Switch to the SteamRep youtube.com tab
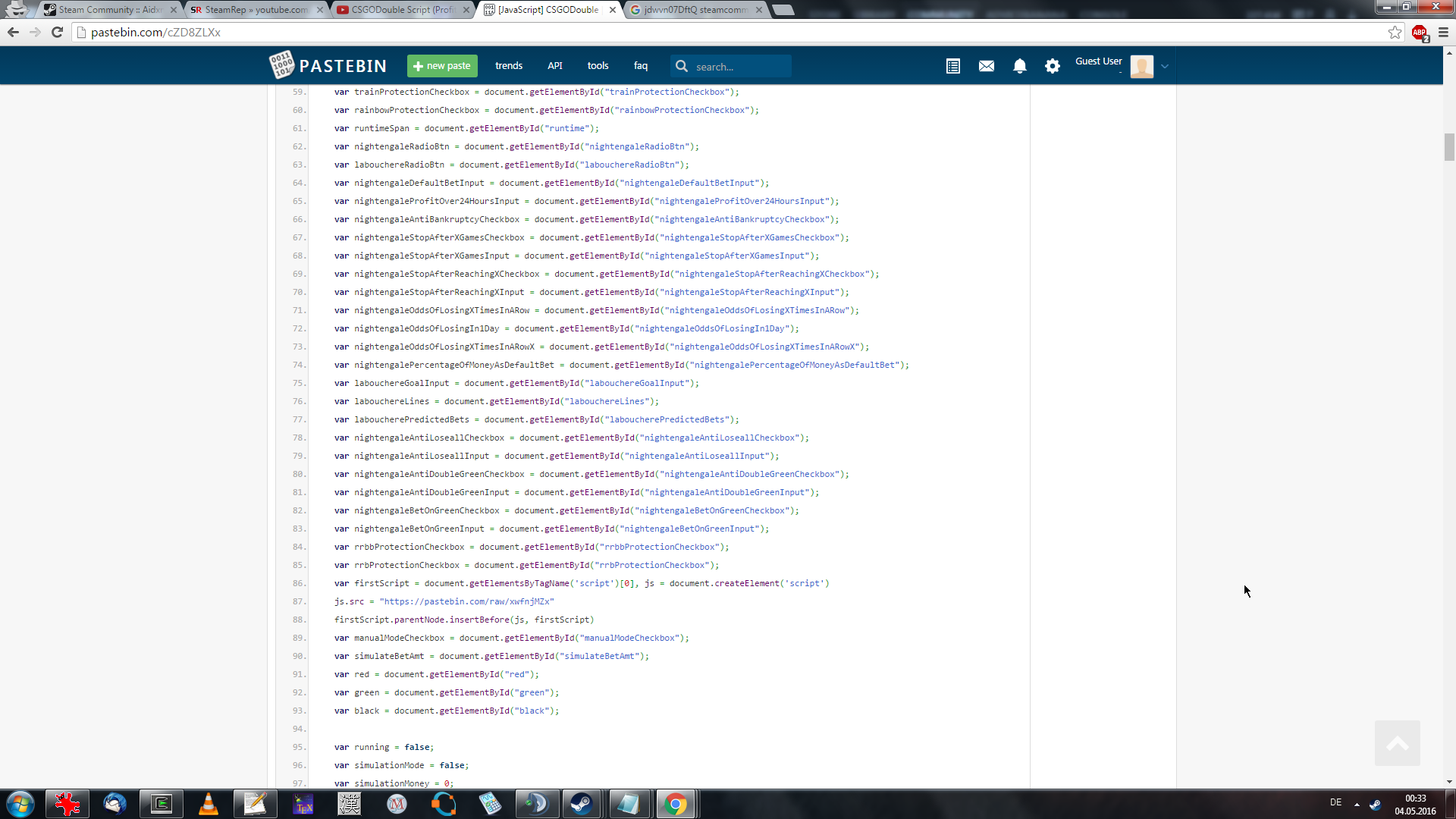The image size is (1456, 819). [x=256, y=10]
